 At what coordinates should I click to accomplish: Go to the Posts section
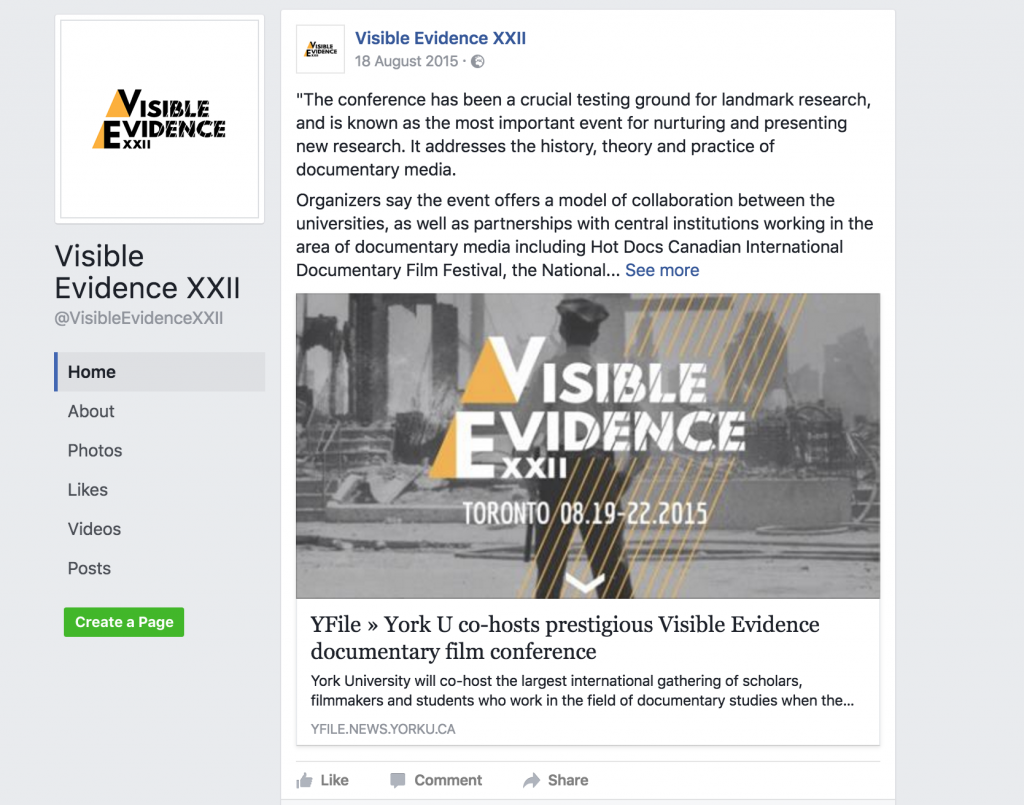tap(89, 568)
